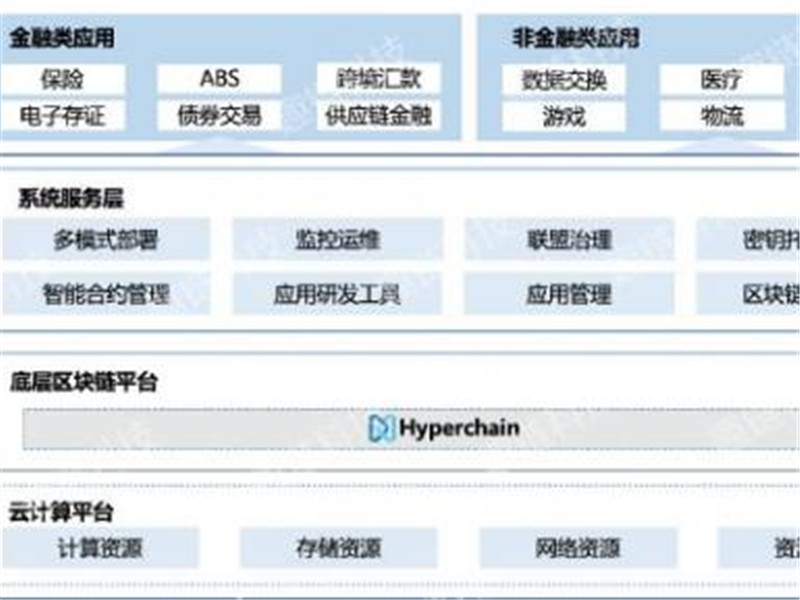Select the 监控运维 block
The image size is (800, 600).
click(338, 239)
